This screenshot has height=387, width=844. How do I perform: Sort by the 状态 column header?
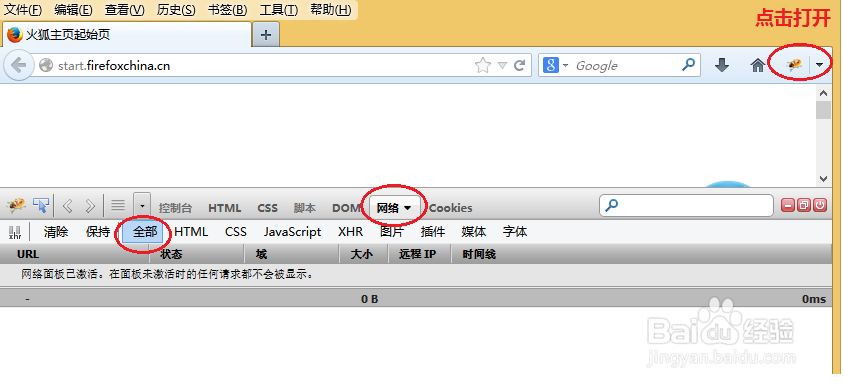click(x=196, y=254)
